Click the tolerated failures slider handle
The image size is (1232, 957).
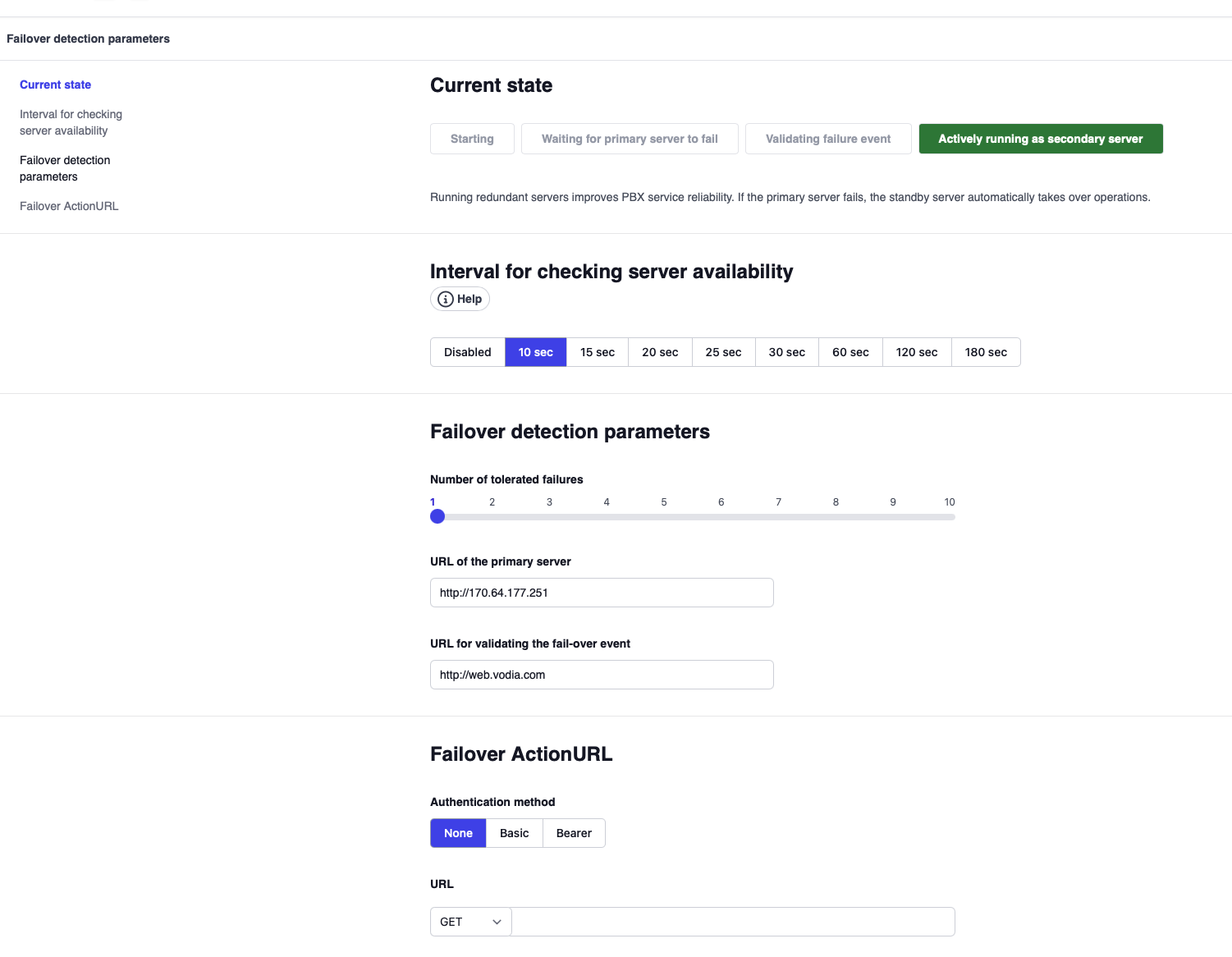(437, 516)
